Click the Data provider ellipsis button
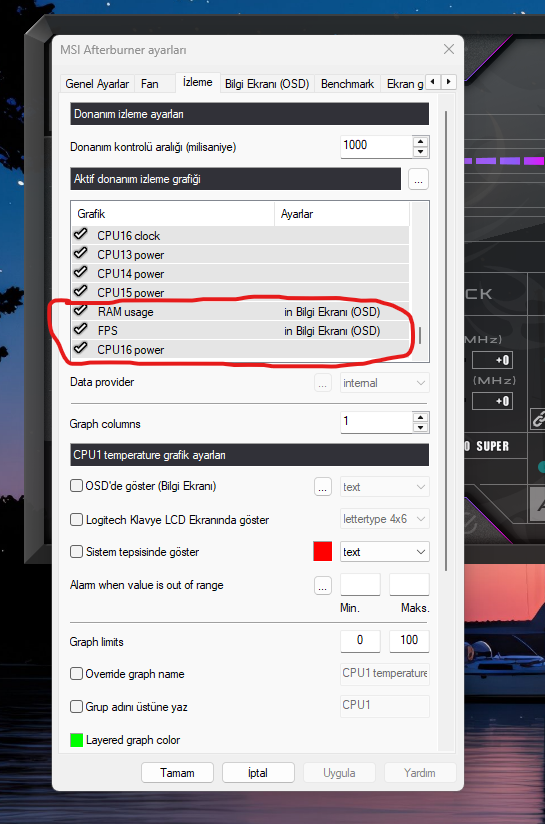 coord(323,383)
